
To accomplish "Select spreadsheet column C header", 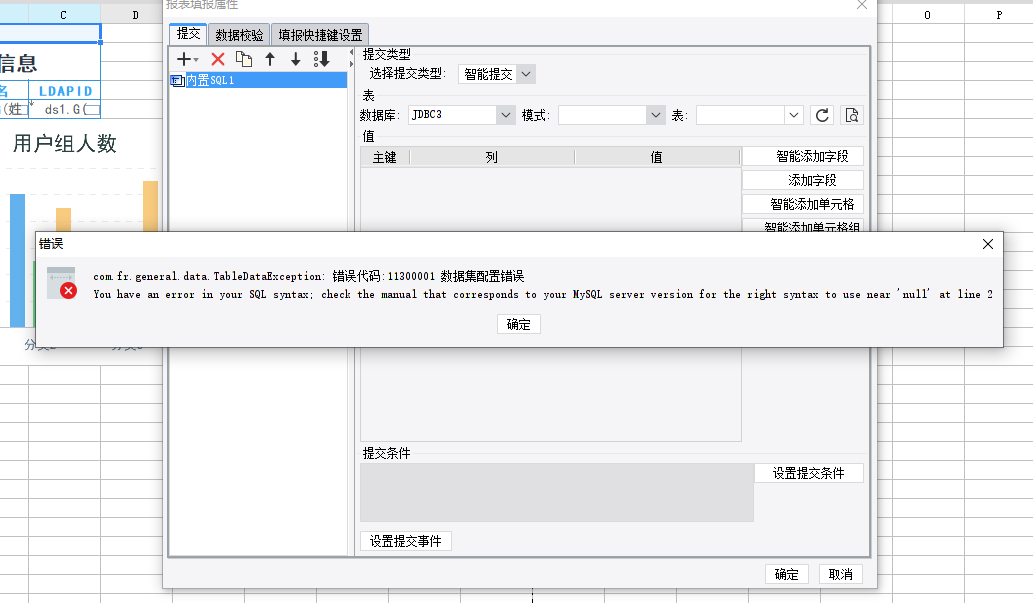I will (64, 14).
